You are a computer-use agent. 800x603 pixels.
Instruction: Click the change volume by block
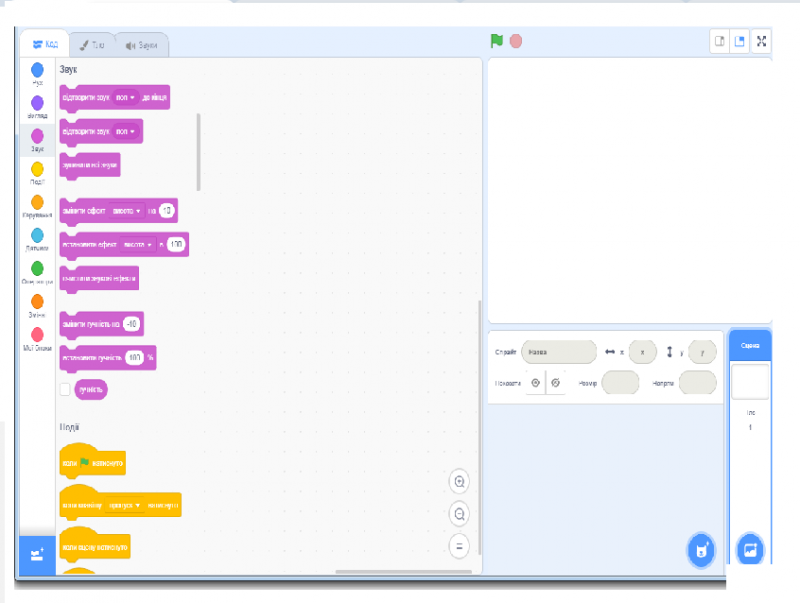click(102, 324)
